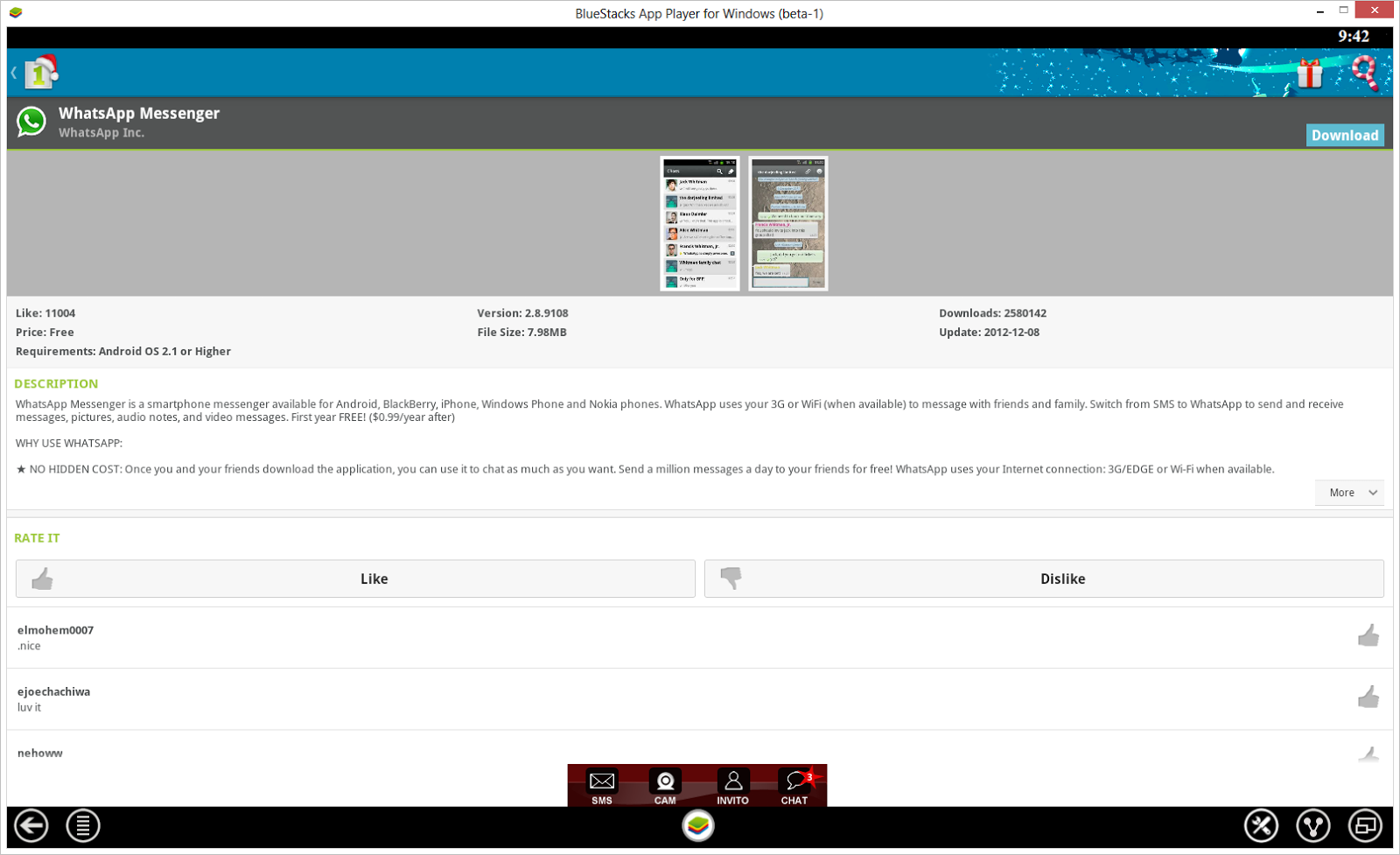
Task: Click the thumbs-down icon on Dislike button
Action: [731, 578]
